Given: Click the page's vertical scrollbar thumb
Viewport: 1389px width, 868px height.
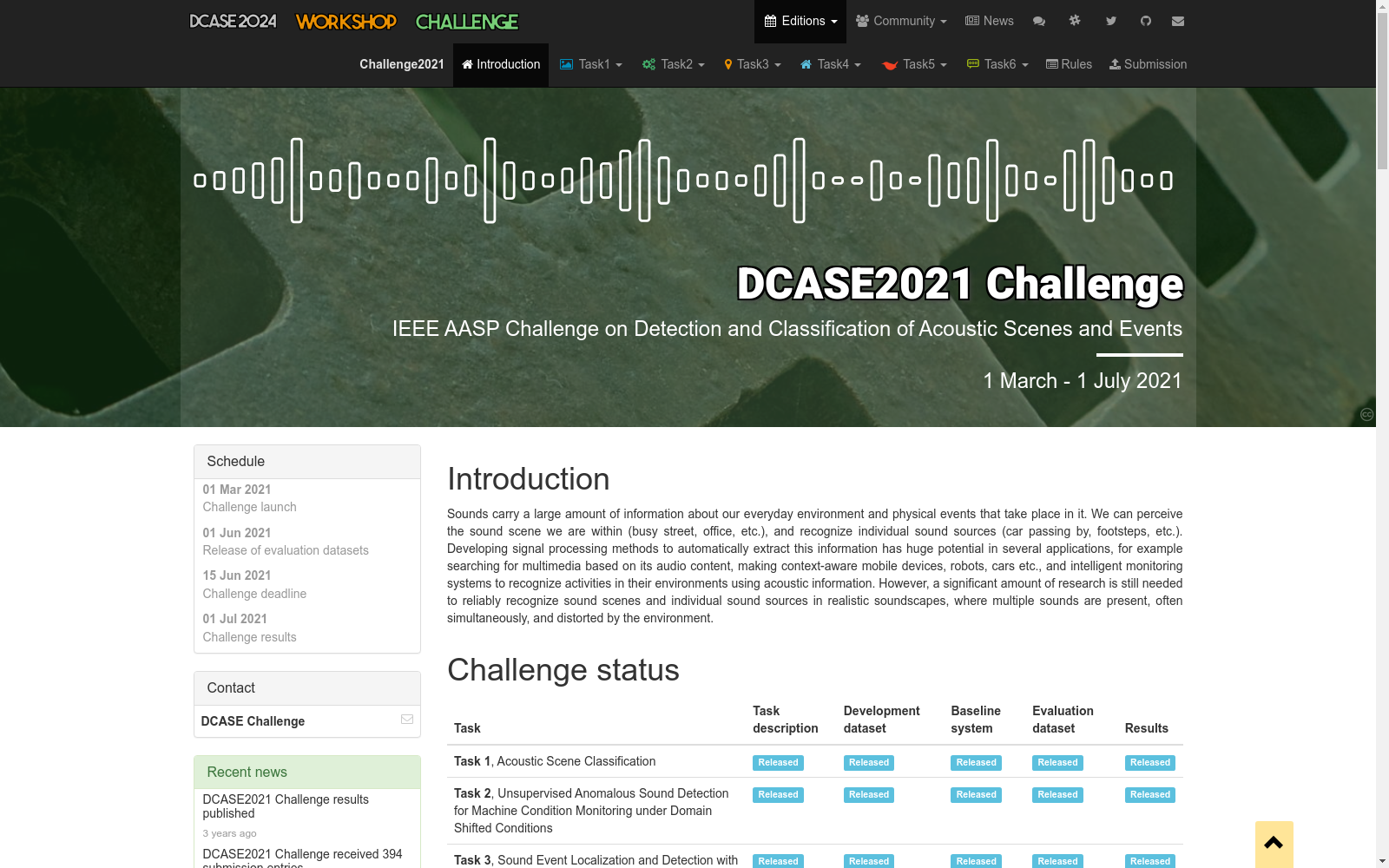Looking at the screenshot, I should [x=1382, y=91].
